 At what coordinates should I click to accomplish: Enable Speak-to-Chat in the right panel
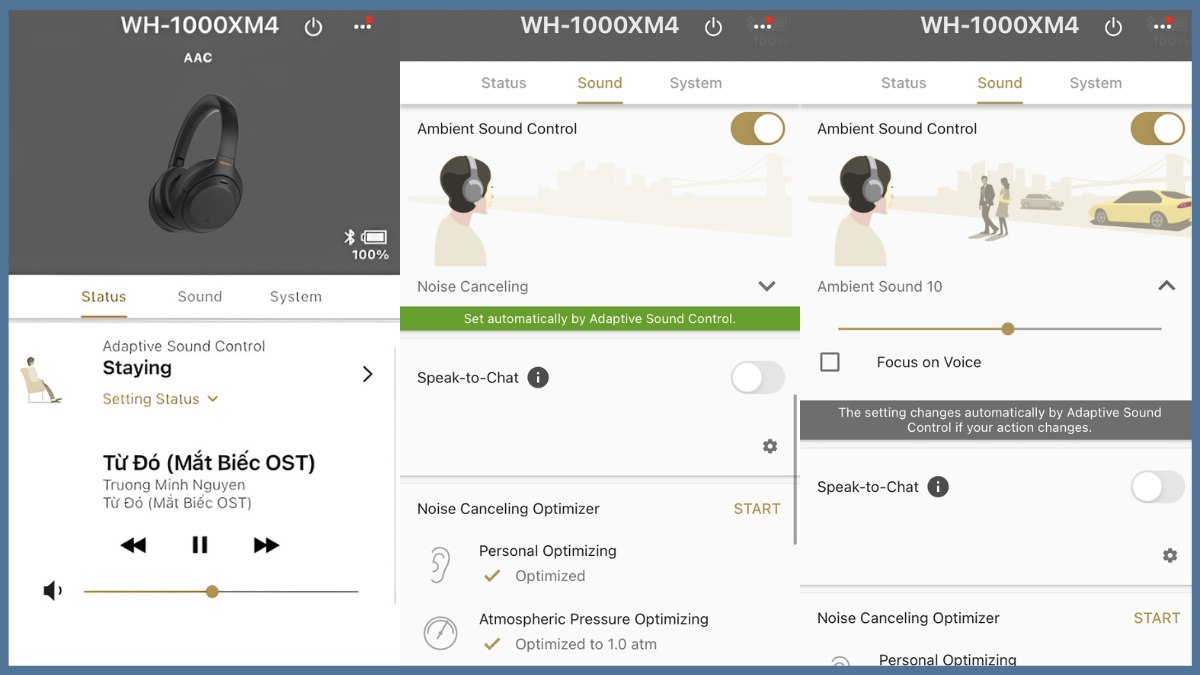(1158, 487)
